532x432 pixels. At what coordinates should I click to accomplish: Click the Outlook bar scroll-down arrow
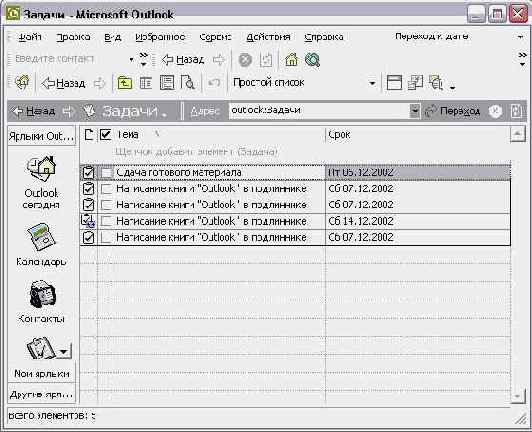64,352
